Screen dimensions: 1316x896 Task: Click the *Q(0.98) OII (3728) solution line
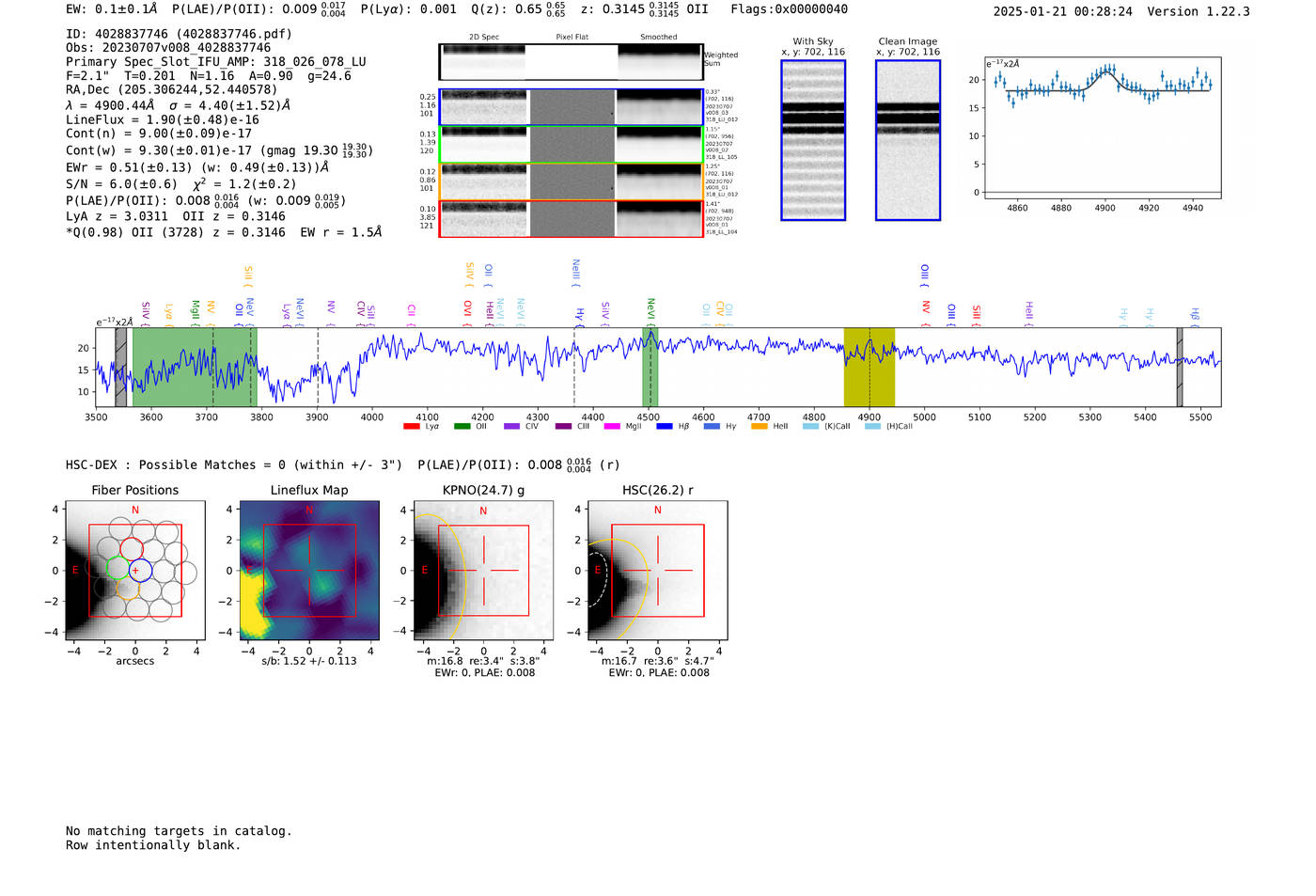[x=224, y=232]
